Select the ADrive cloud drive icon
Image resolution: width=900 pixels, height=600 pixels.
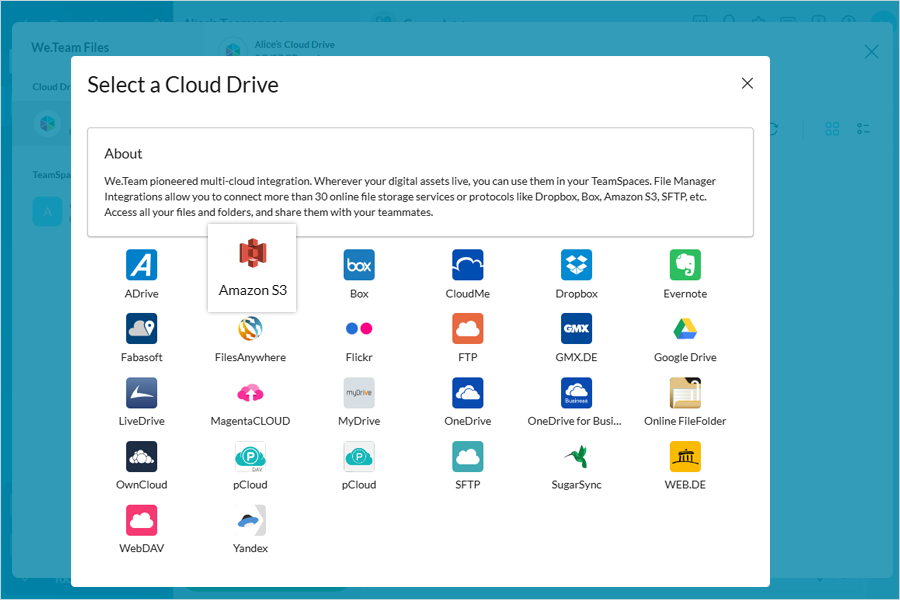point(141,265)
